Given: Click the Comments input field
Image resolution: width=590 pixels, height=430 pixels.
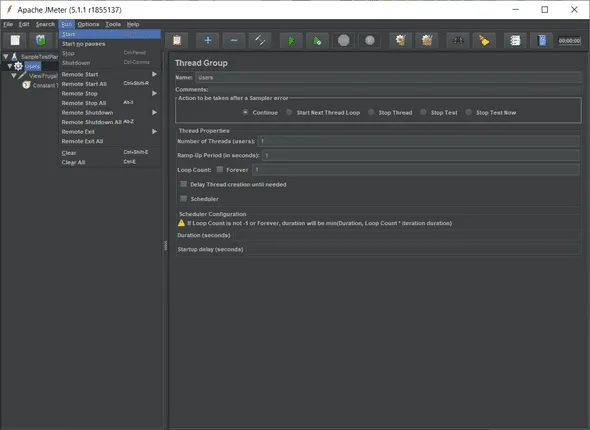Looking at the screenshot, I should [x=395, y=90].
